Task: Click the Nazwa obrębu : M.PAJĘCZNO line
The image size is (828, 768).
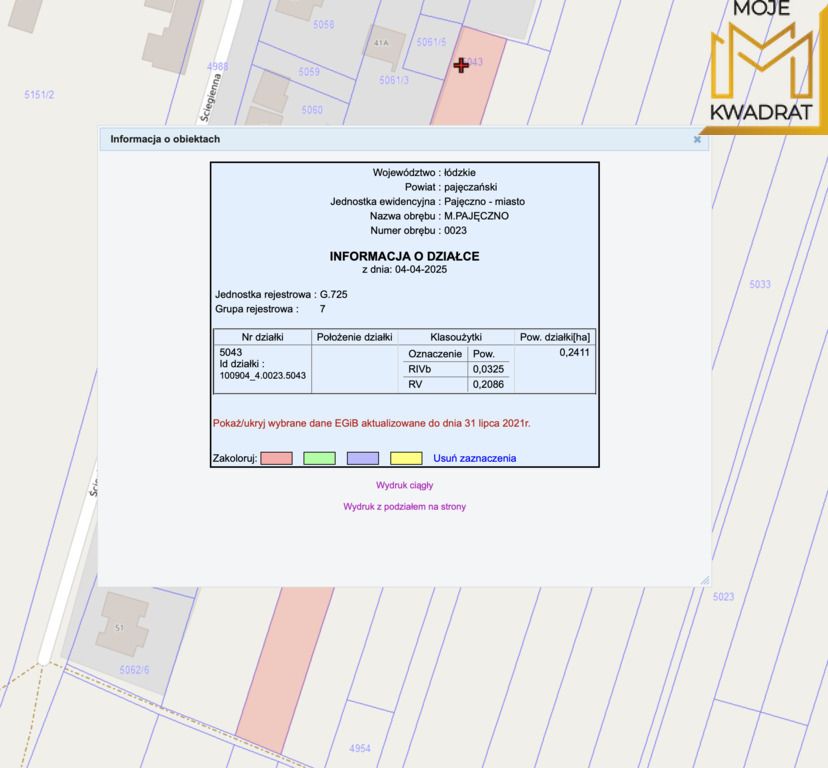Action: [439, 216]
